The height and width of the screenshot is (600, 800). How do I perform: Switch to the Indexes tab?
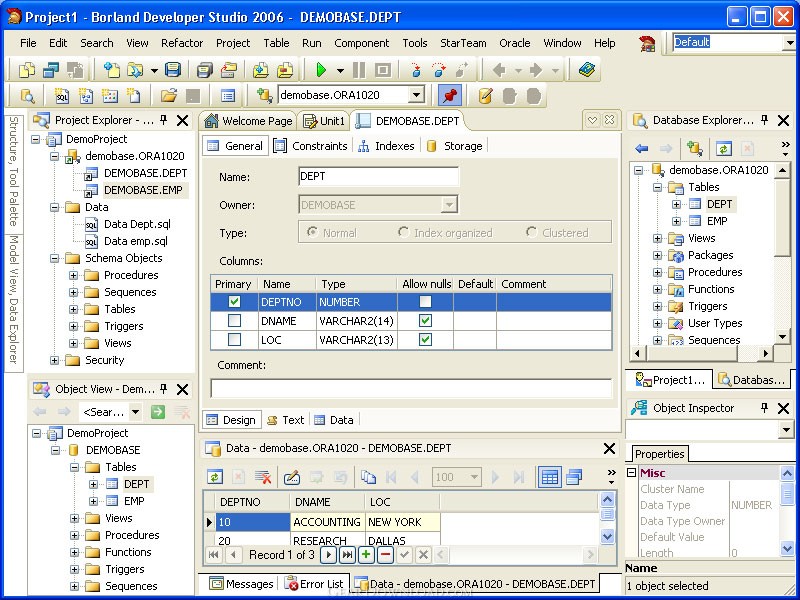[x=386, y=146]
